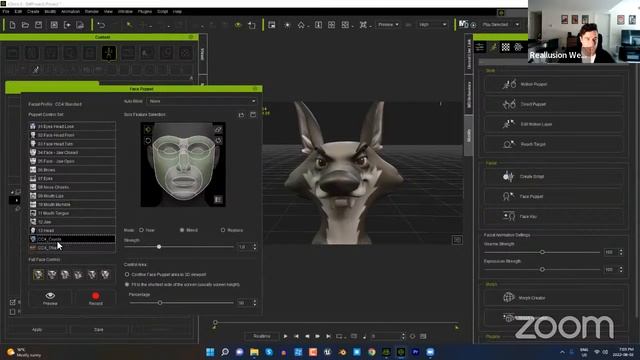This screenshot has height=360, width=640.
Task: Open File Explorer from the Windows taskbar
Action: tap(254, 352)
